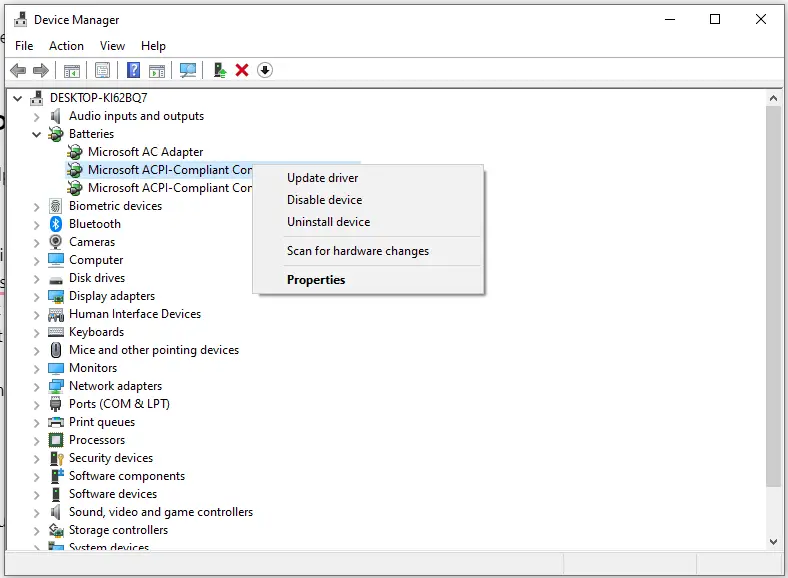The width and height of the screenshot is (788, 578).
Task: Open the Help menu
Action: pyautogui.click(x=153, y=46)
